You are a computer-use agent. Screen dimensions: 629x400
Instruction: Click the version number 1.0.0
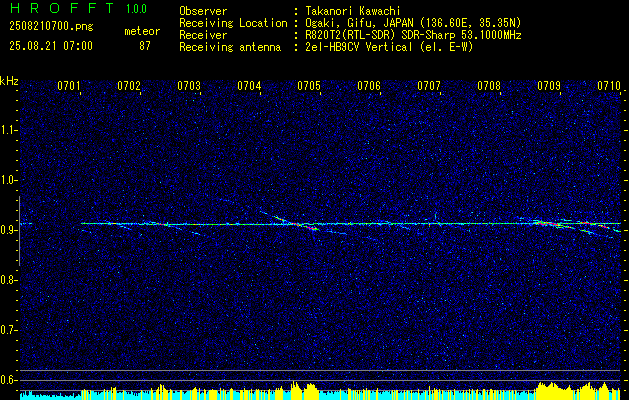coord(136,9)
